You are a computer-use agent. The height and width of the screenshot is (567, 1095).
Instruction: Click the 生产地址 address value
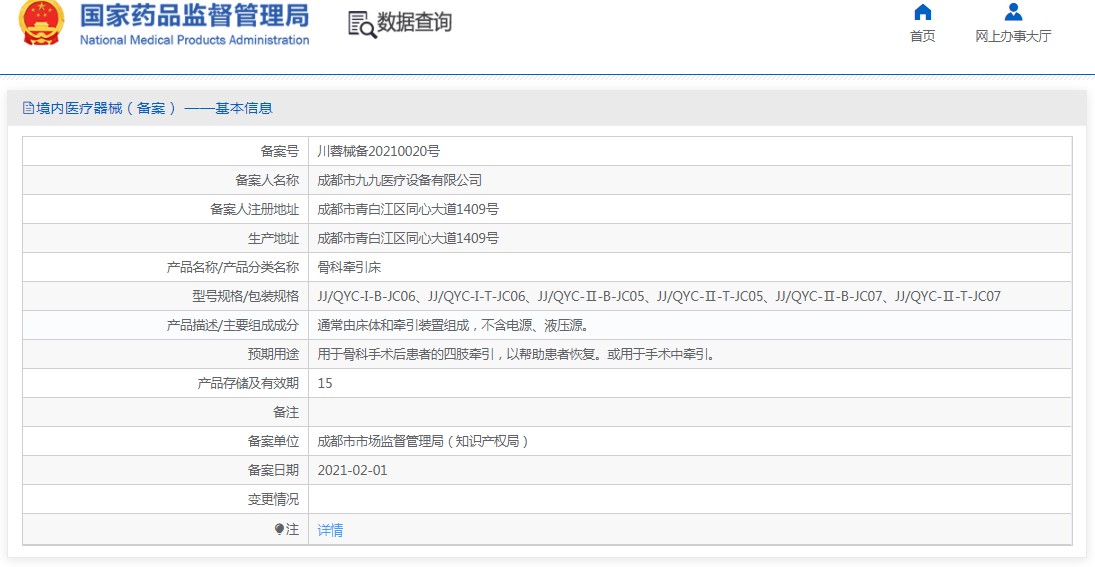[x=408, y=238]
